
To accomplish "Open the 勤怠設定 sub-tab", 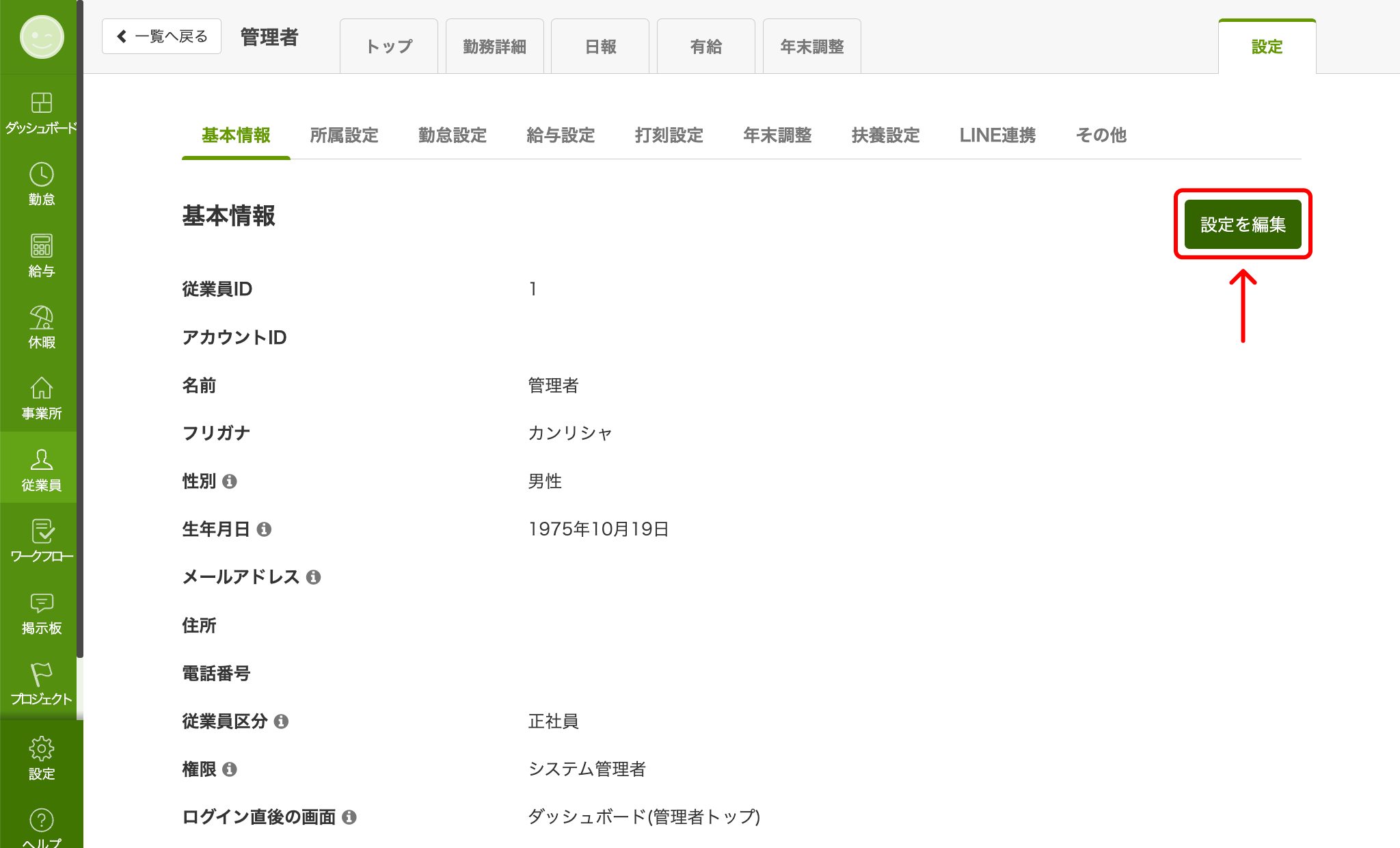I will [453, 135].
